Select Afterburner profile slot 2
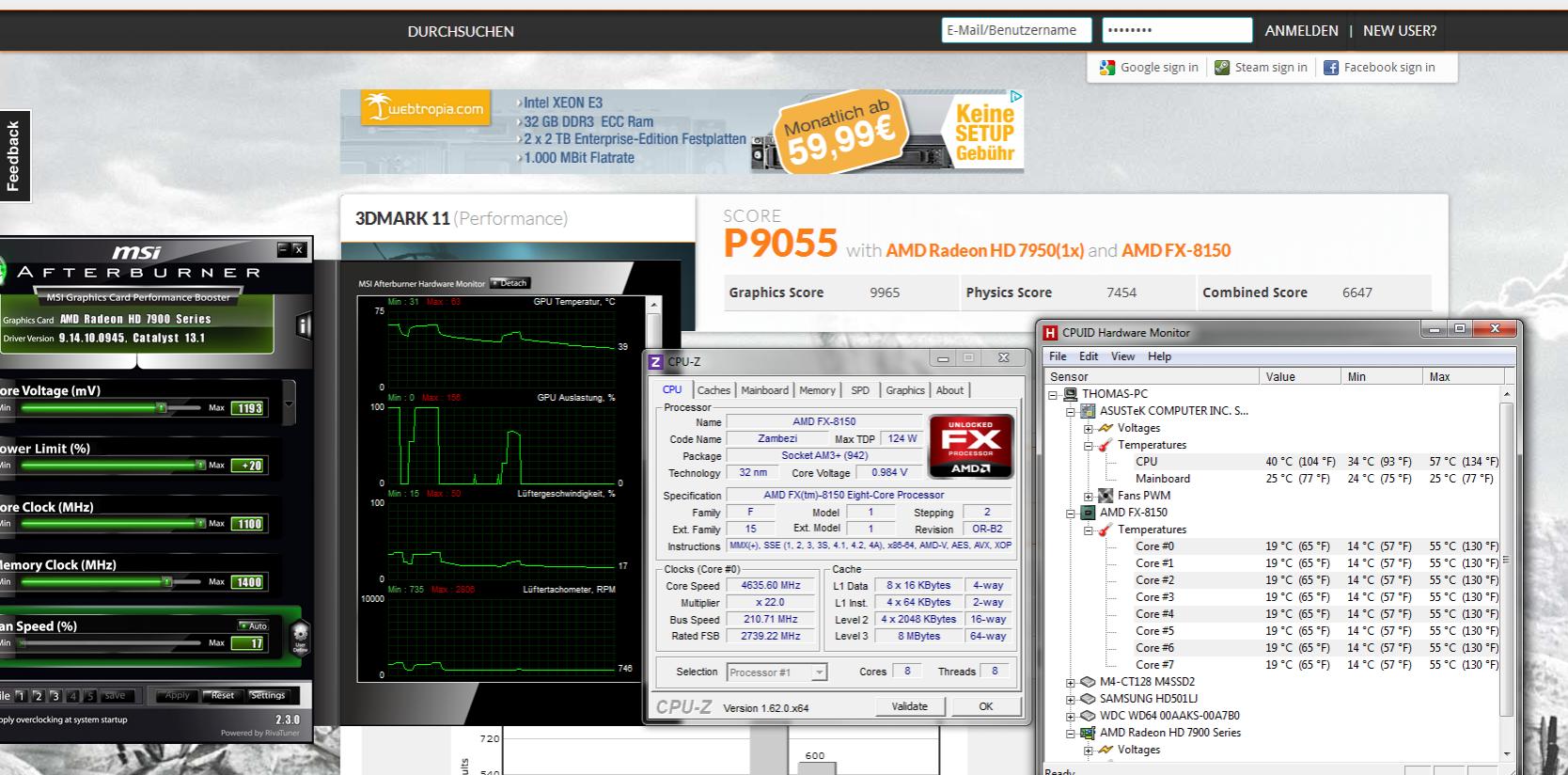This screenshot has width=1568, height=775. [39, 696]
